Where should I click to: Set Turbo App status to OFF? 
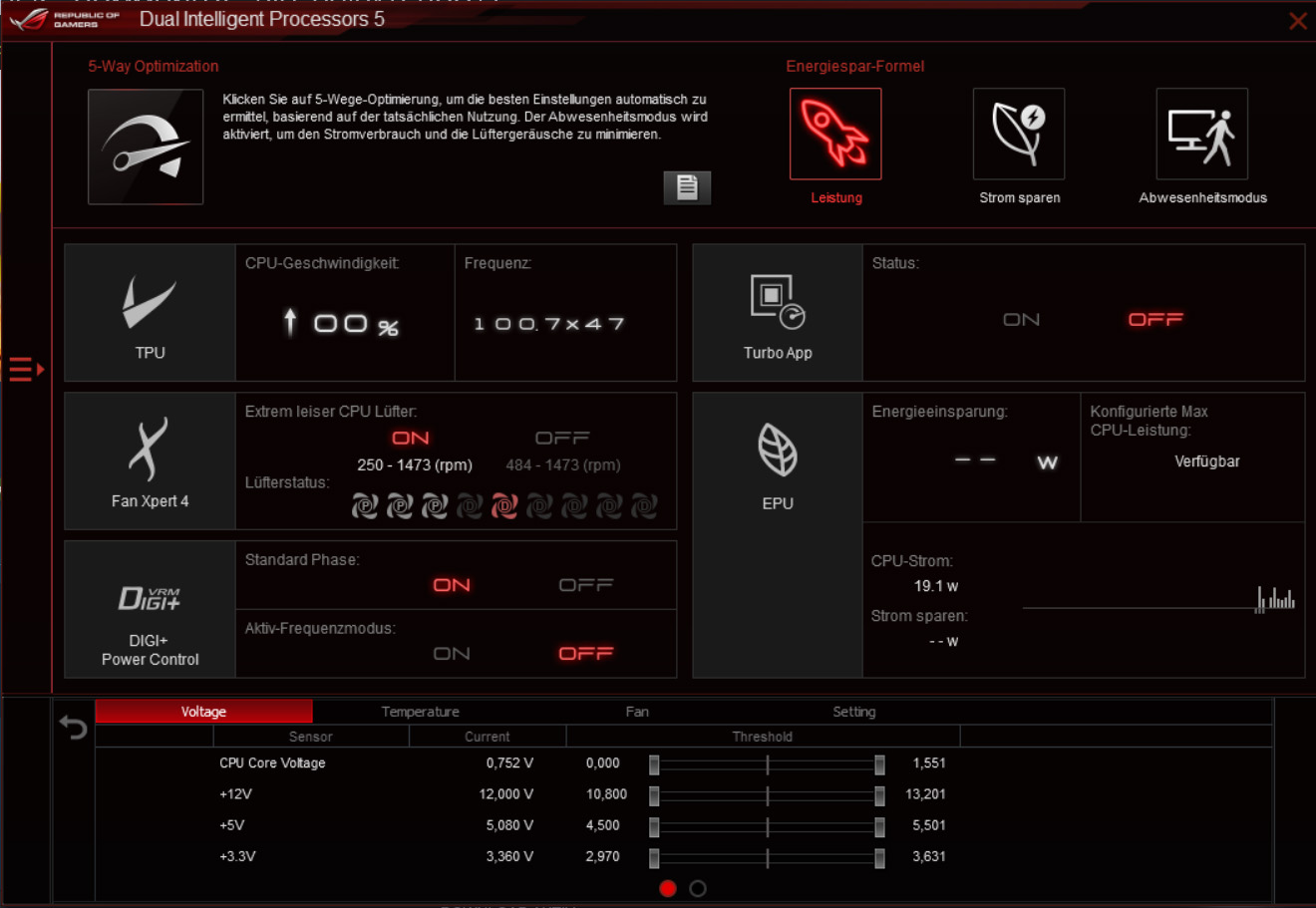click(1155, 319)
